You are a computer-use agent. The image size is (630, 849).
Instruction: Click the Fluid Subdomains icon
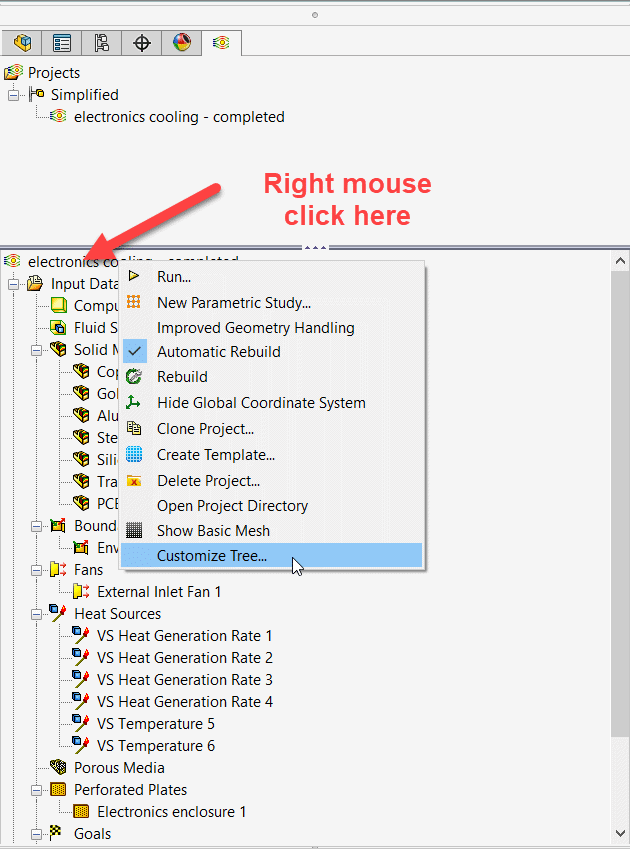[58, 328]
